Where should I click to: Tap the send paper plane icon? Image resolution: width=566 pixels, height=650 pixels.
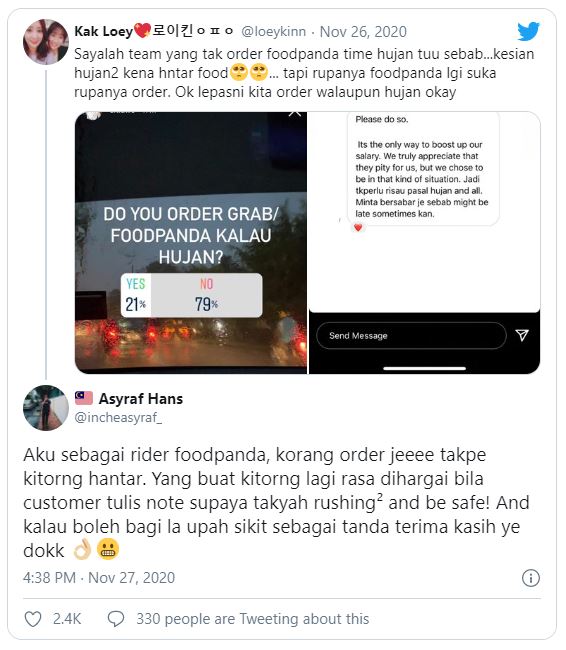pyautogui.click(x=522, y=335)
